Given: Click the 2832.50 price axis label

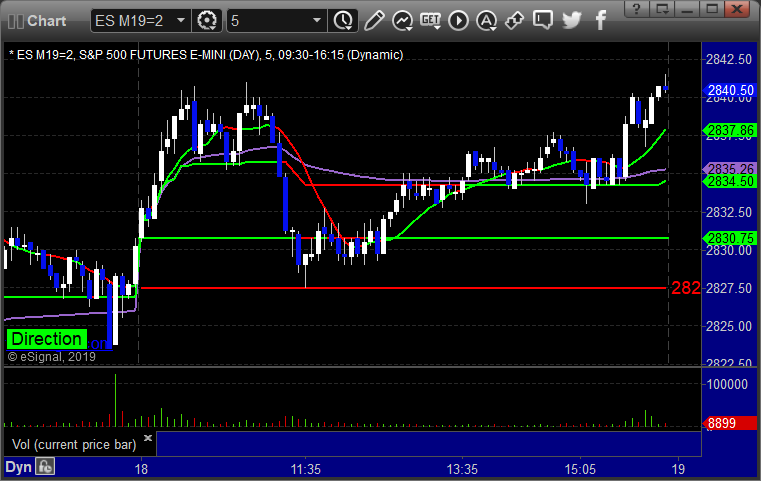Looking at the screenshot, I should pos(729,212).
